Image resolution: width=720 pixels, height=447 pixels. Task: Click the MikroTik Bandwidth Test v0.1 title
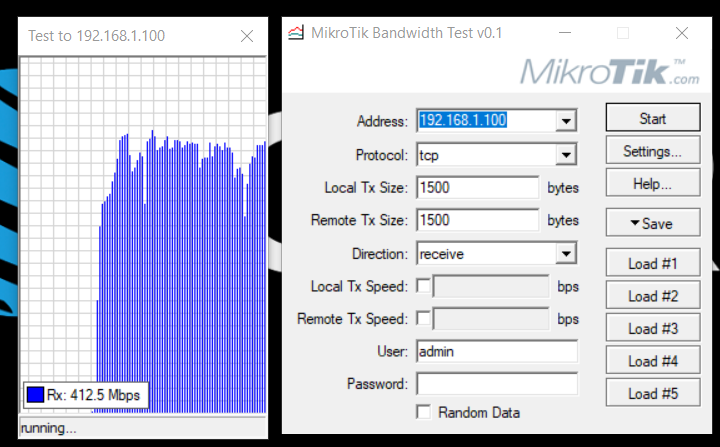[406, 33]
